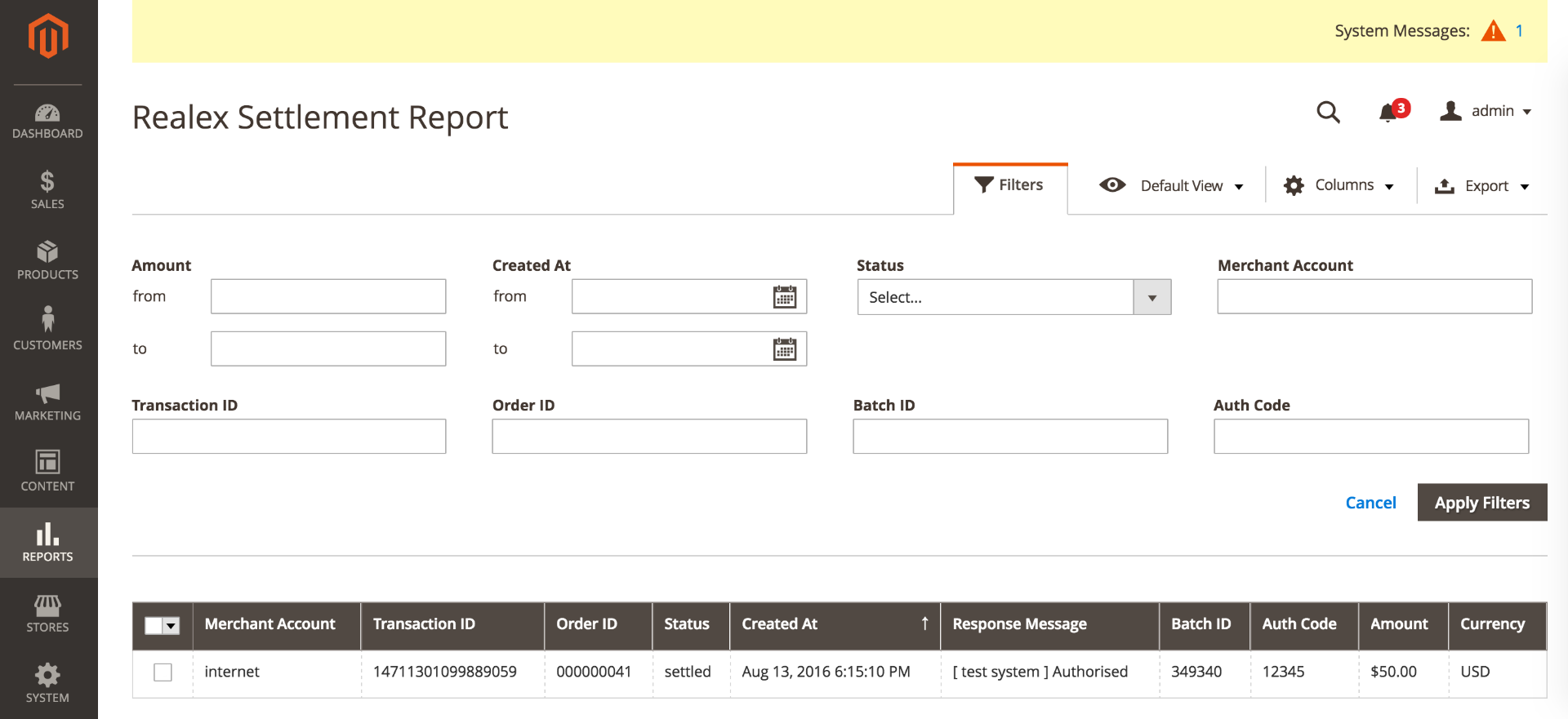
Task: Click the search magnifier icon
Action: 1329,112
